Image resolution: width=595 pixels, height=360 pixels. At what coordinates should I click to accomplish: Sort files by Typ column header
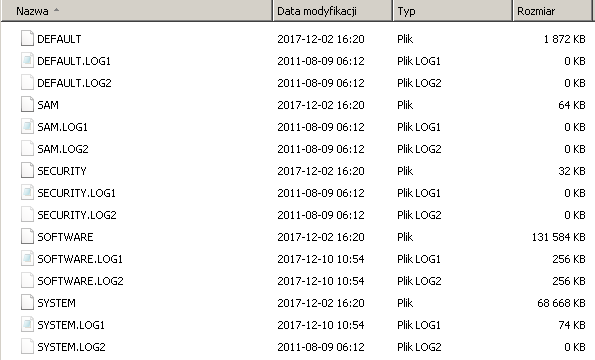click(453, 11)
